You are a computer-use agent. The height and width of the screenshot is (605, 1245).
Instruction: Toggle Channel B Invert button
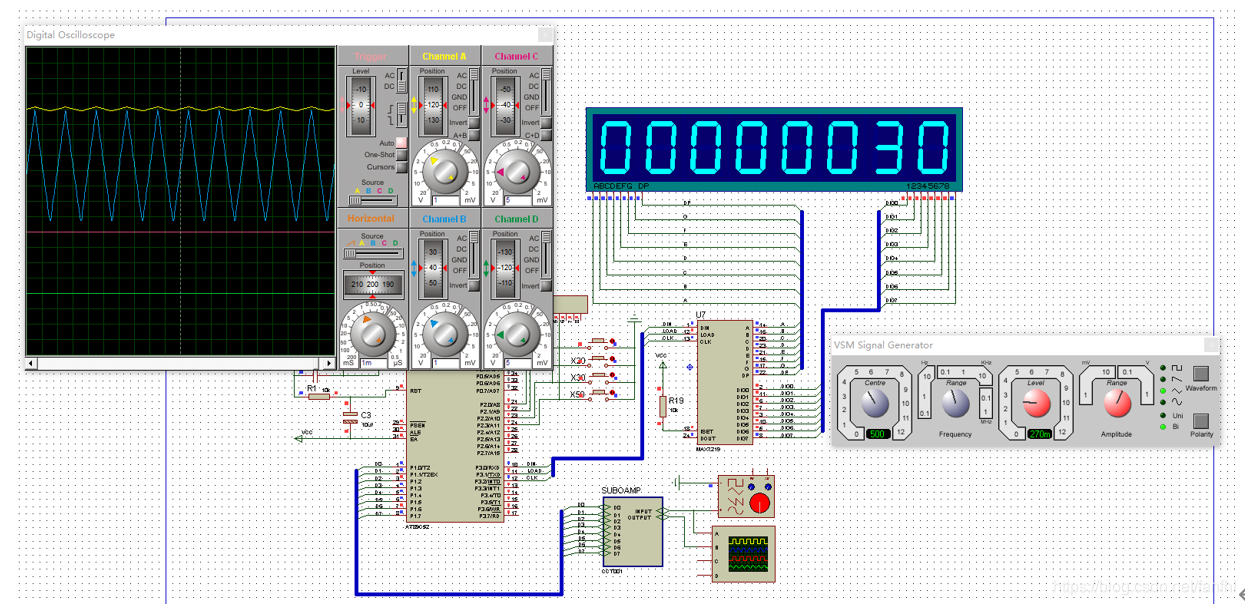coord(474,285)
